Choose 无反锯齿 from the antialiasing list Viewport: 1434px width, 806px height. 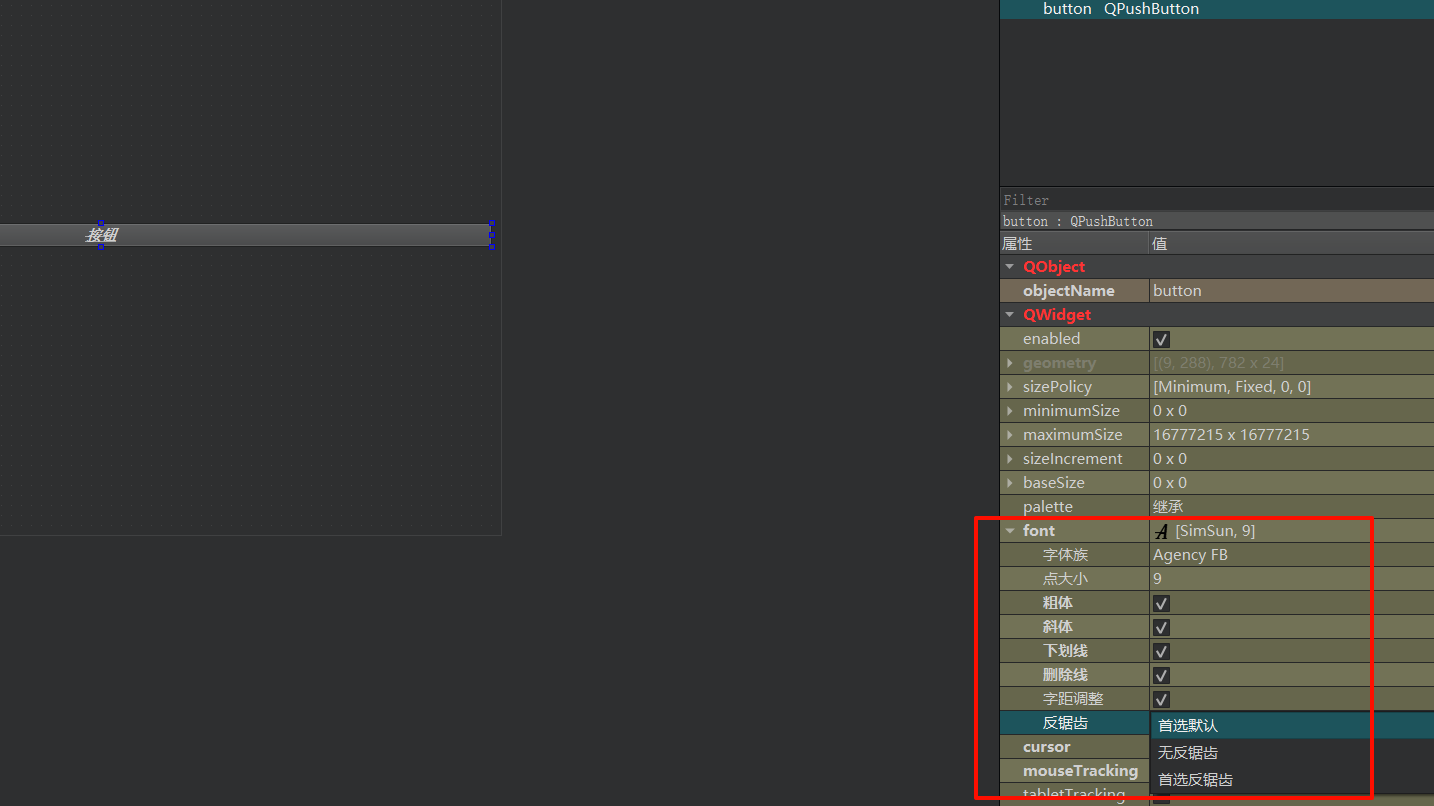coord(1187,753)
